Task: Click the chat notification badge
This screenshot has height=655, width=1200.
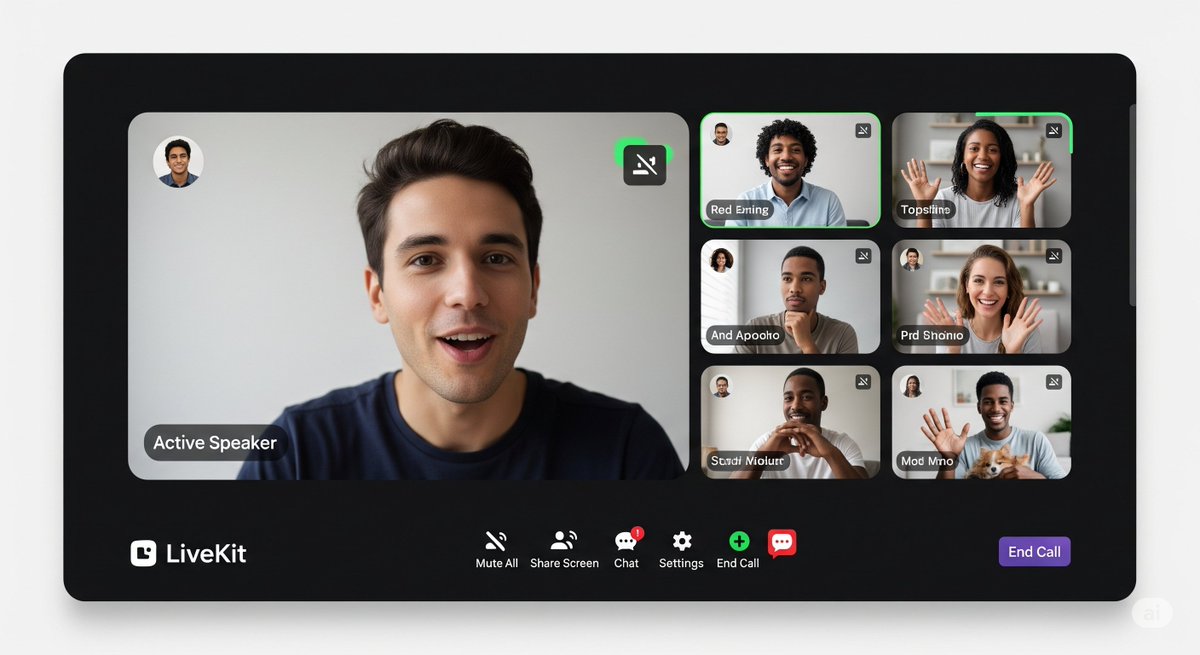Action: pos(636,531)
